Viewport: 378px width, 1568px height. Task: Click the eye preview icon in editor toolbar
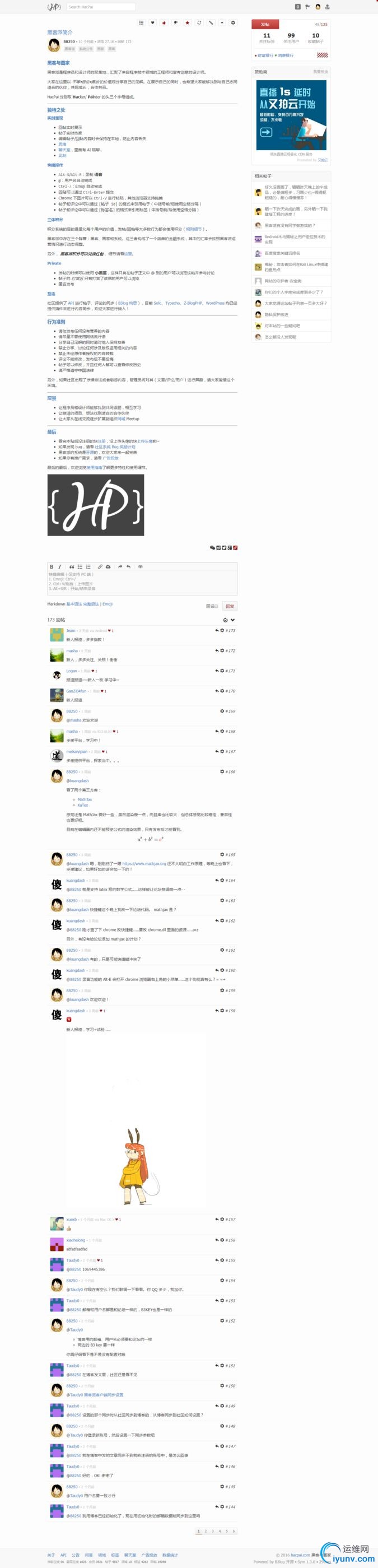click(141, 567)
